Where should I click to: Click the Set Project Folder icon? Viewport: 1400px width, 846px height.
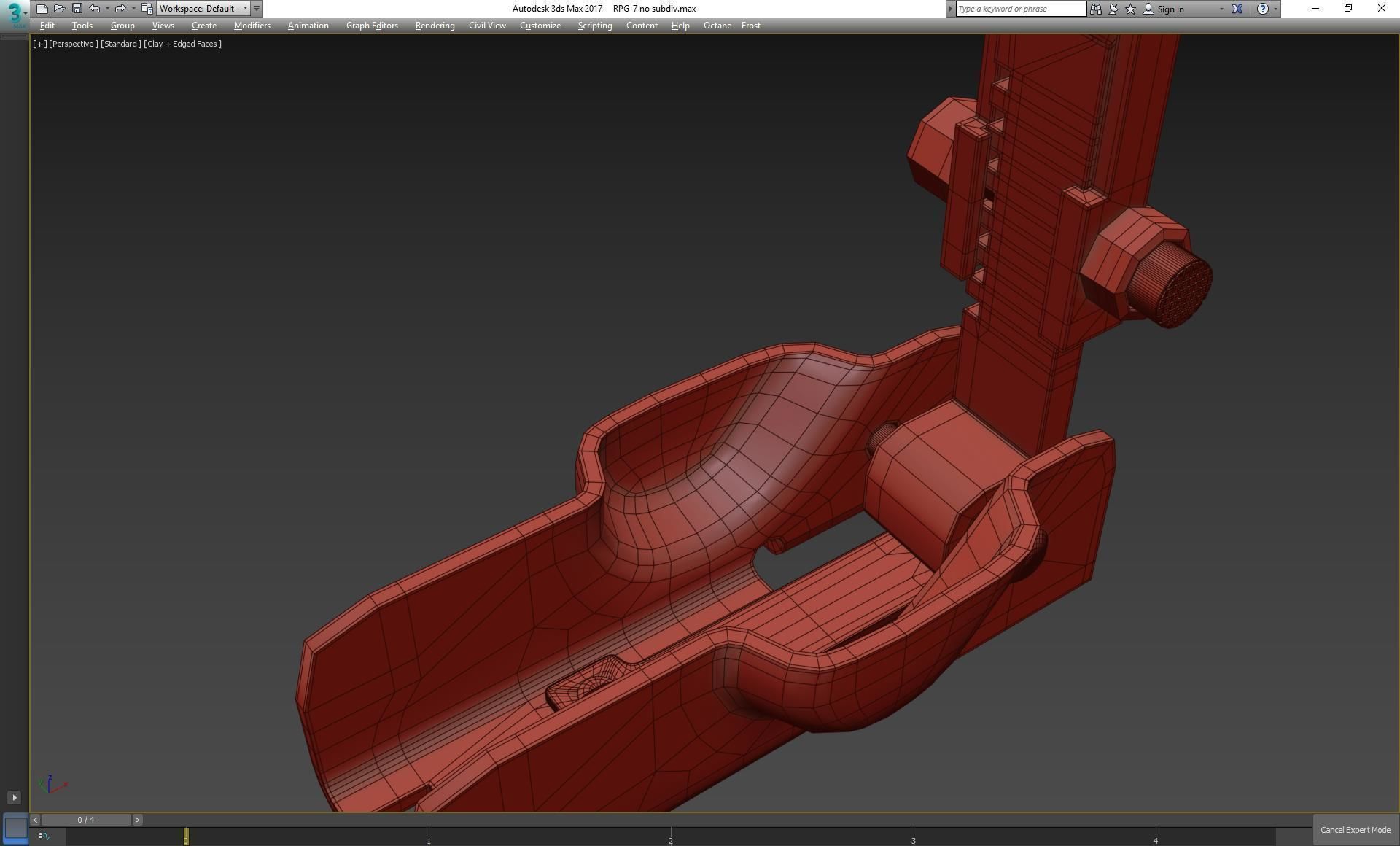147,9
